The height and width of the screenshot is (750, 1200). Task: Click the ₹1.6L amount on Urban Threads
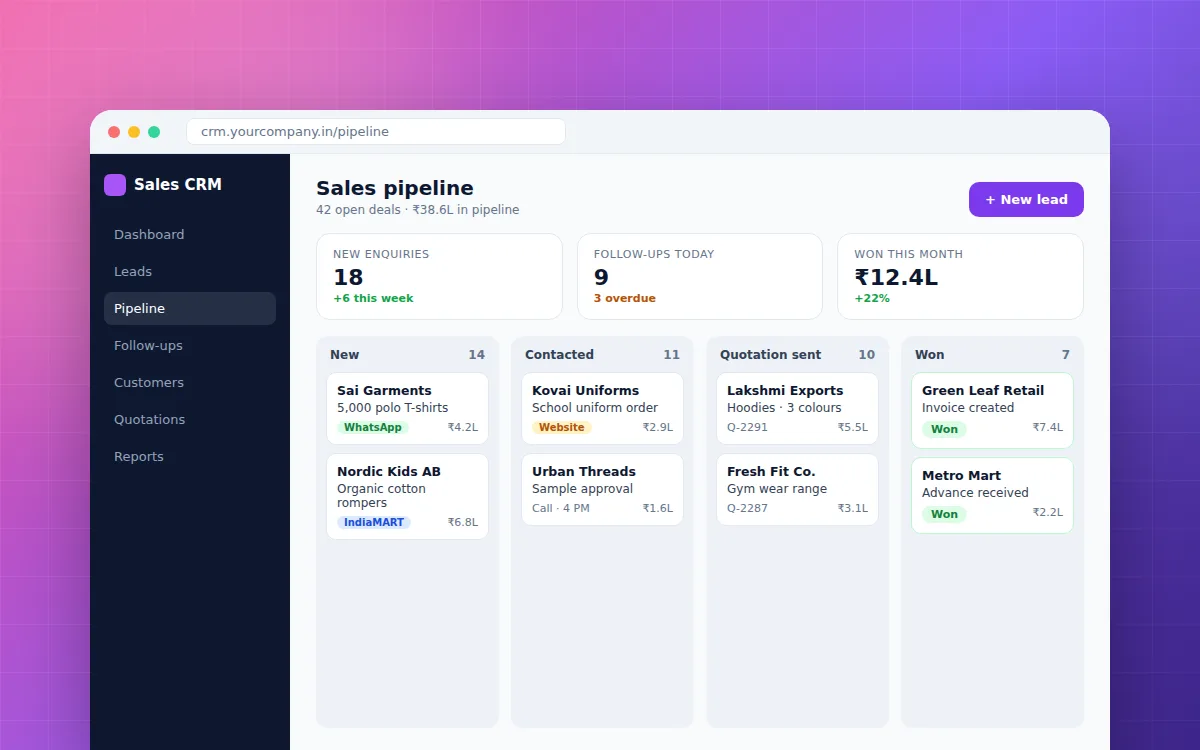658,508
